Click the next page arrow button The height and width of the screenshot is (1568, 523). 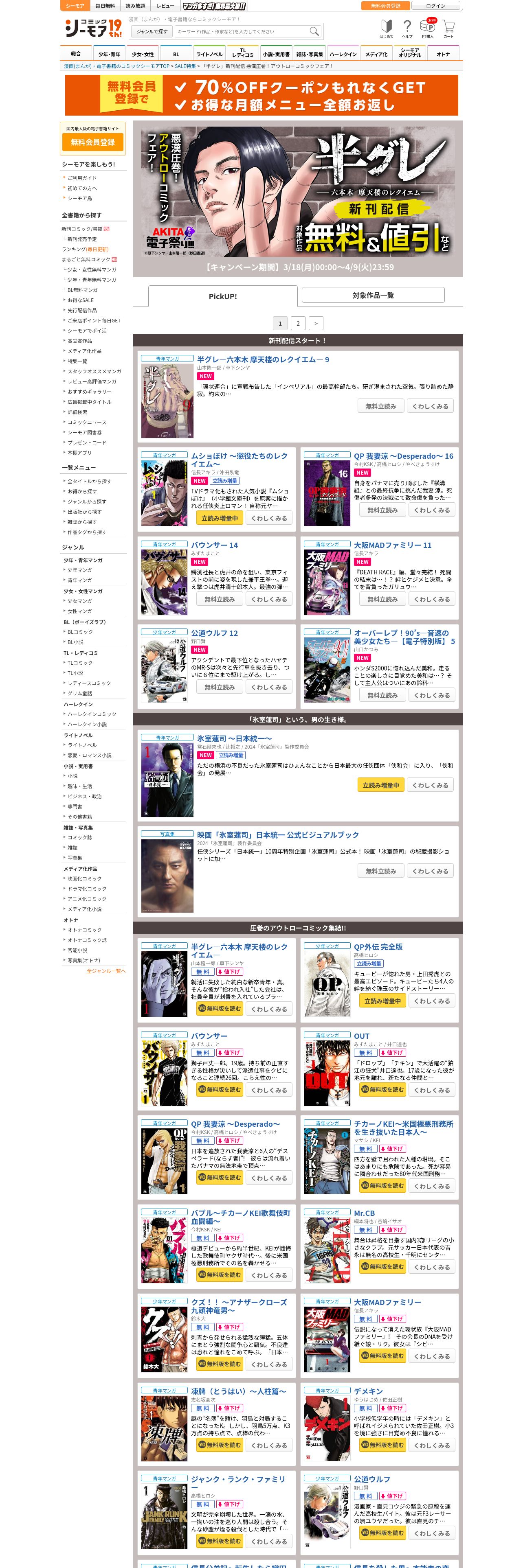[315, 323]
